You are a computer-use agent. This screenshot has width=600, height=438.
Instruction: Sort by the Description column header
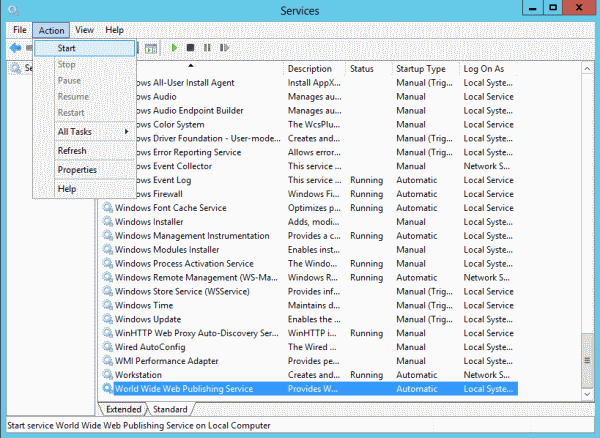pyautogui.click(x=314, y=69)
